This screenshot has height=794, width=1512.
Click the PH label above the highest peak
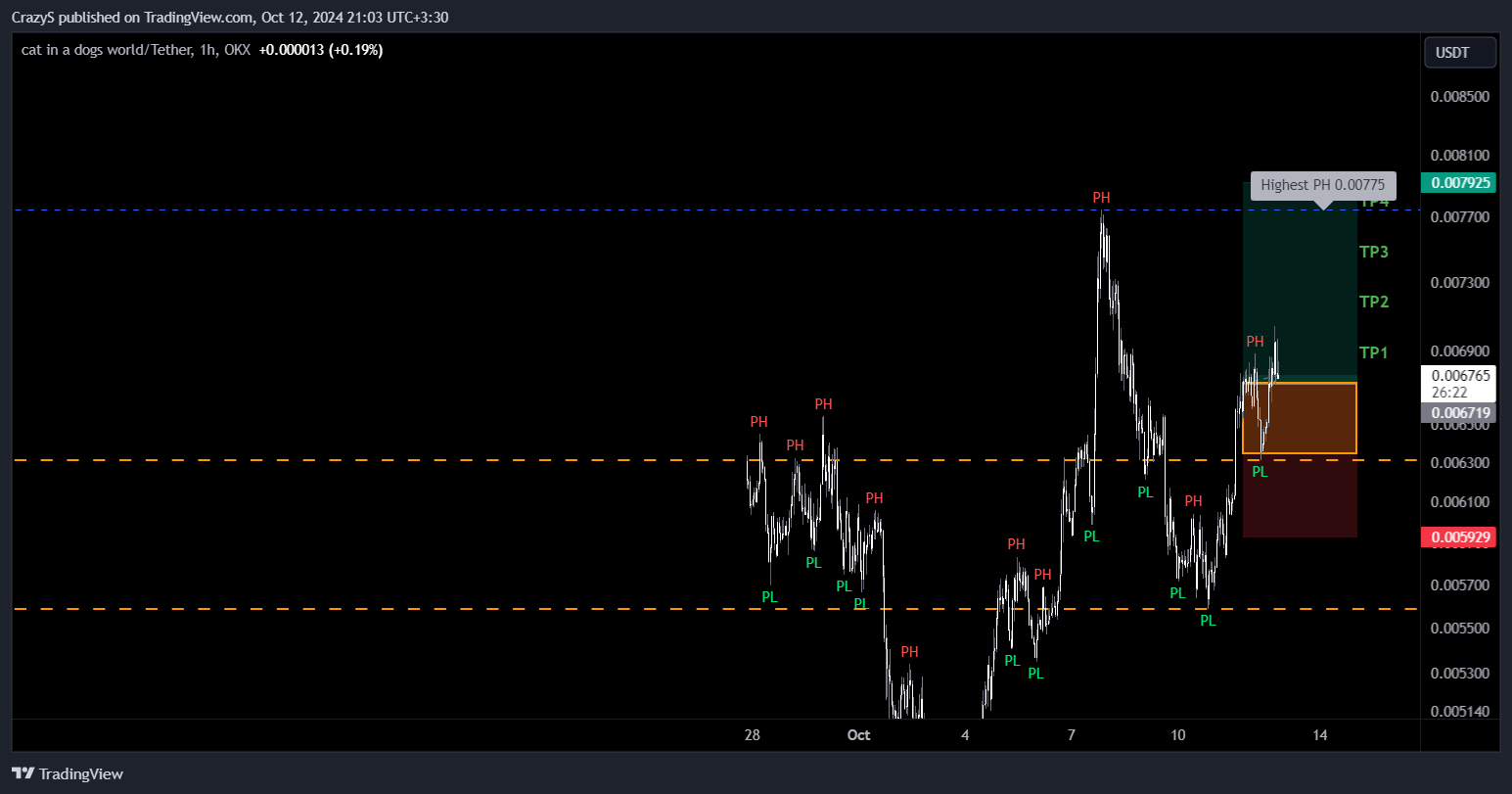pyautogui.click(x=1102, y=198)
